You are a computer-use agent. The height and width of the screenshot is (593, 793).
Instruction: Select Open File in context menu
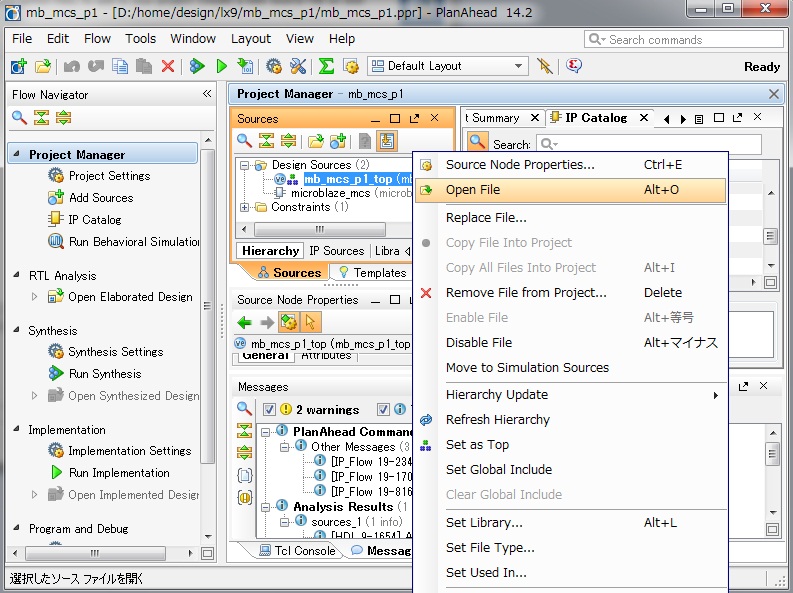(570, 190)
